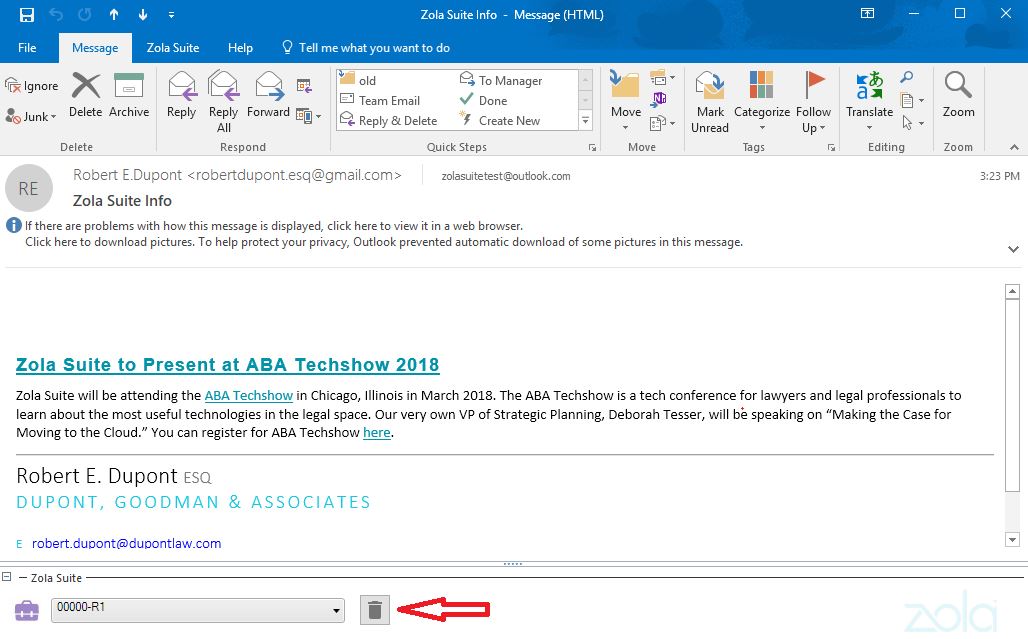The height and width of the screenshot is (639, 1028).
Task: Reply to the sender
Action: tap(182, 96)
